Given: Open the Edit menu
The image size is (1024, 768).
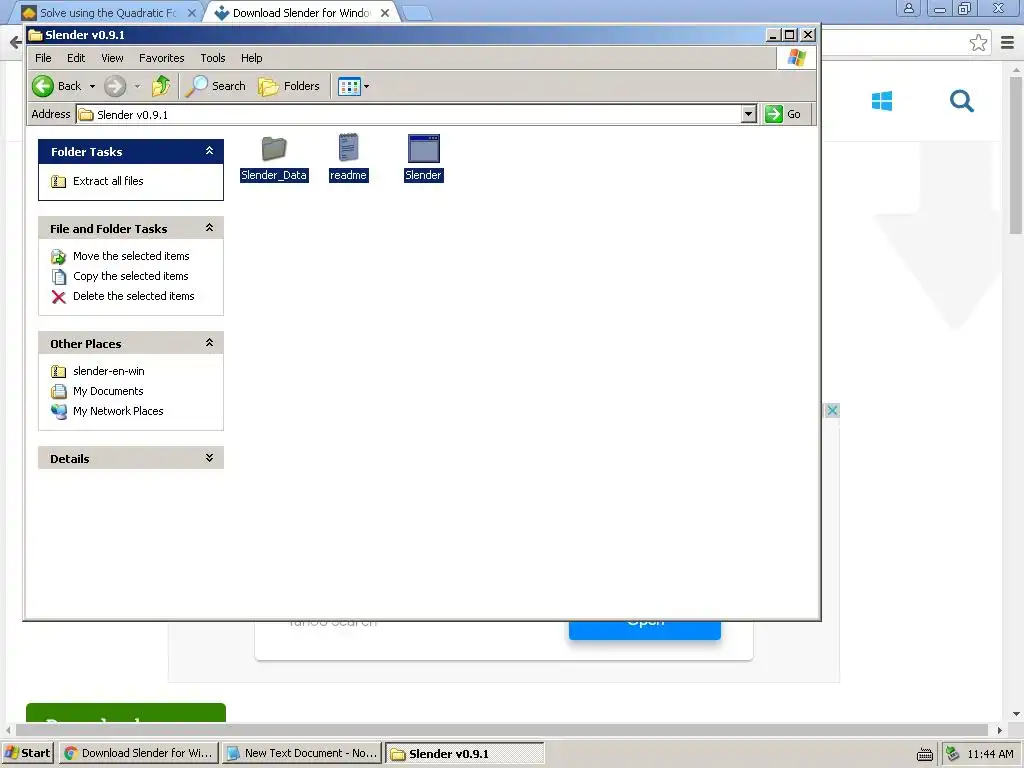Looking at the screenshot, I should [76, 58].
